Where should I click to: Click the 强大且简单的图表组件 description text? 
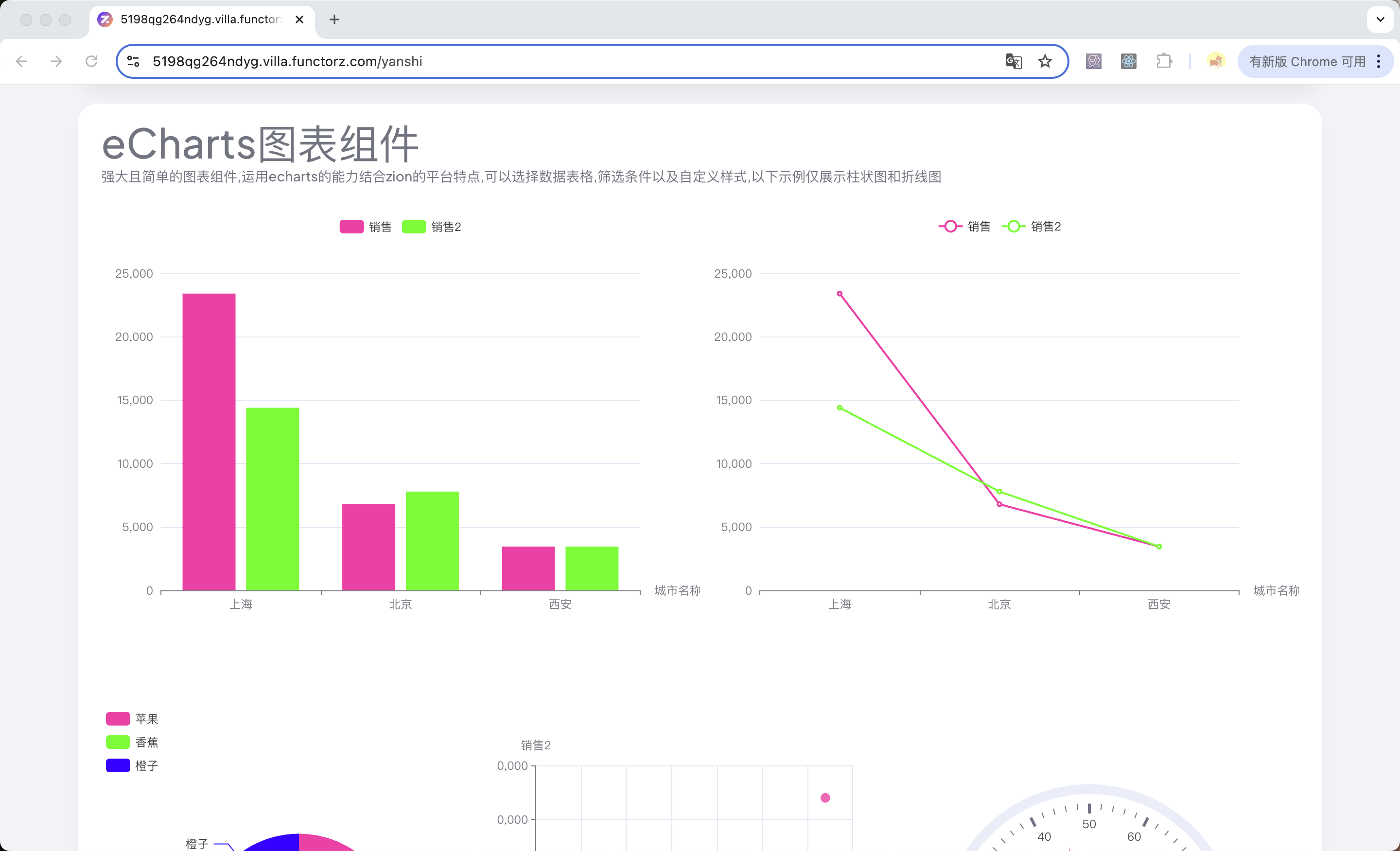point(521,177)
